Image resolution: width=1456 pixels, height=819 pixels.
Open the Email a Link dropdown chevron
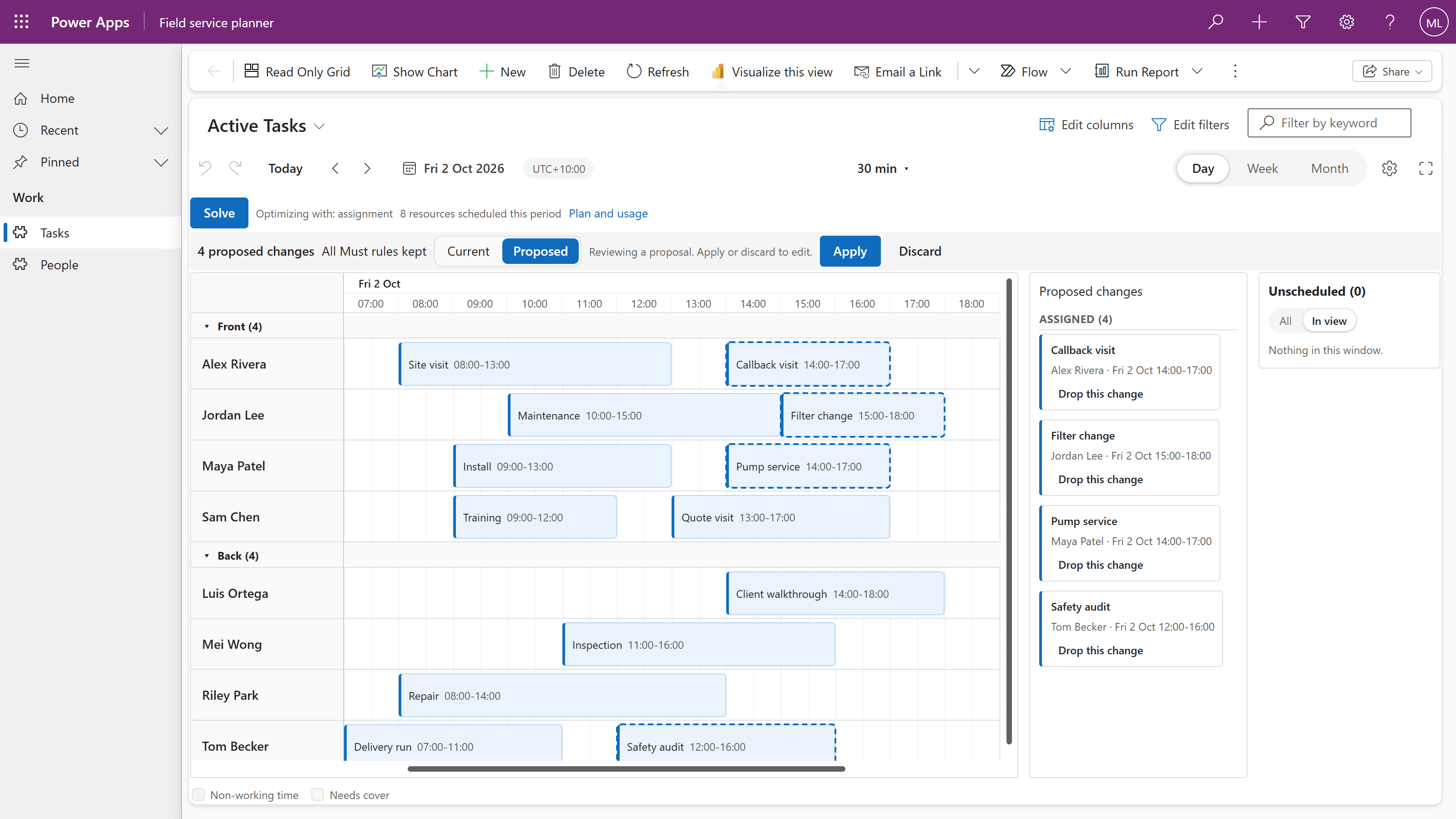click(x=974, y=71)
